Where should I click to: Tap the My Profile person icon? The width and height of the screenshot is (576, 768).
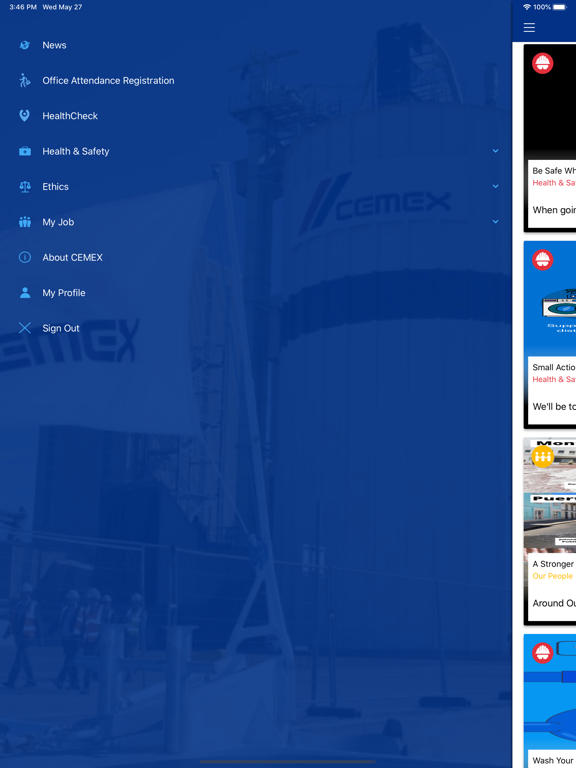24,292
